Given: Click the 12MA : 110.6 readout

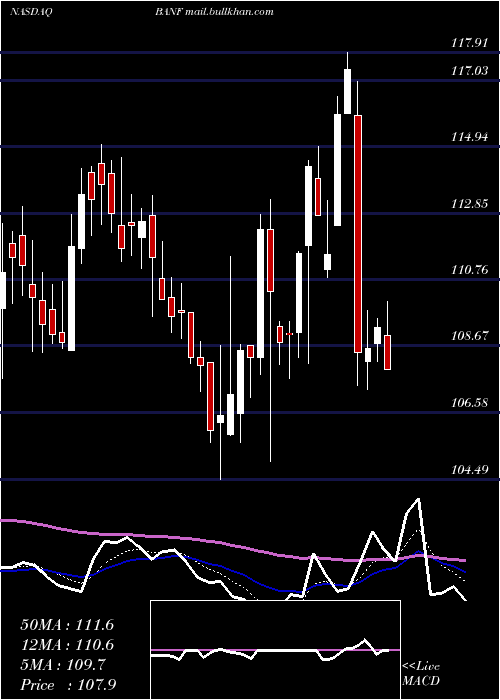Looking at the screenshot, I should tap(67, 645).
